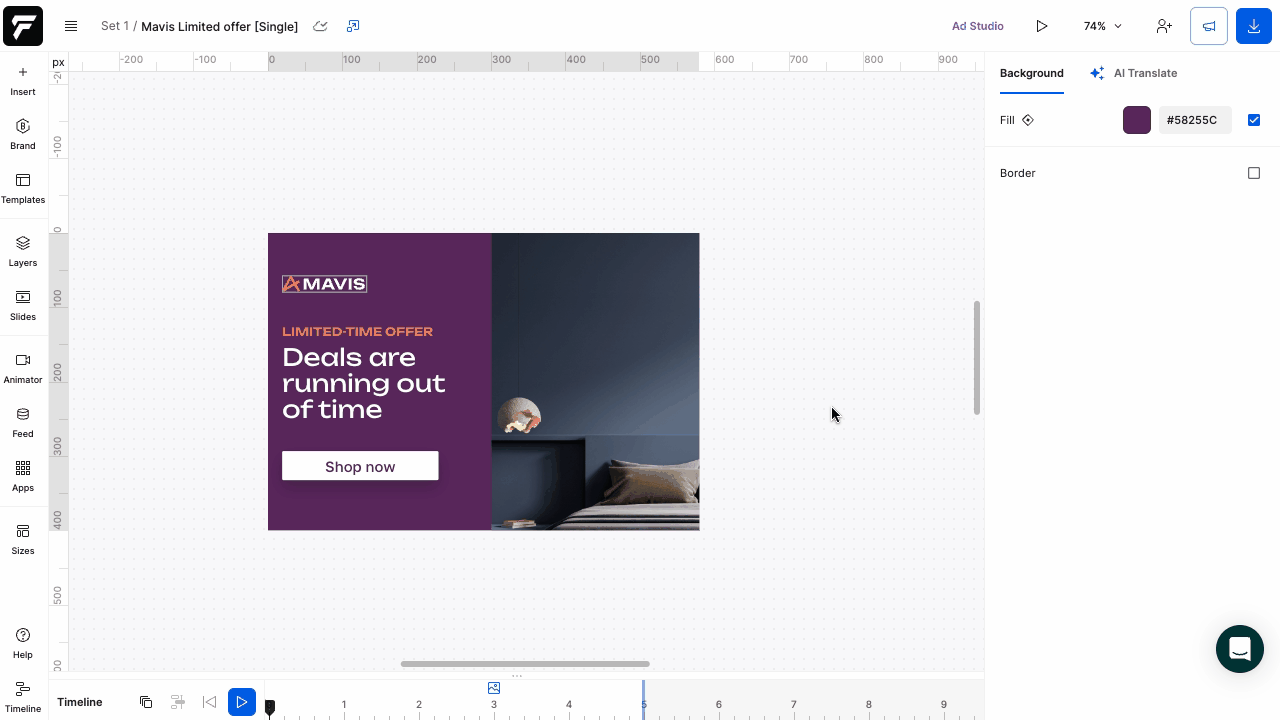Click the timeline align keyframes icon

178,702
